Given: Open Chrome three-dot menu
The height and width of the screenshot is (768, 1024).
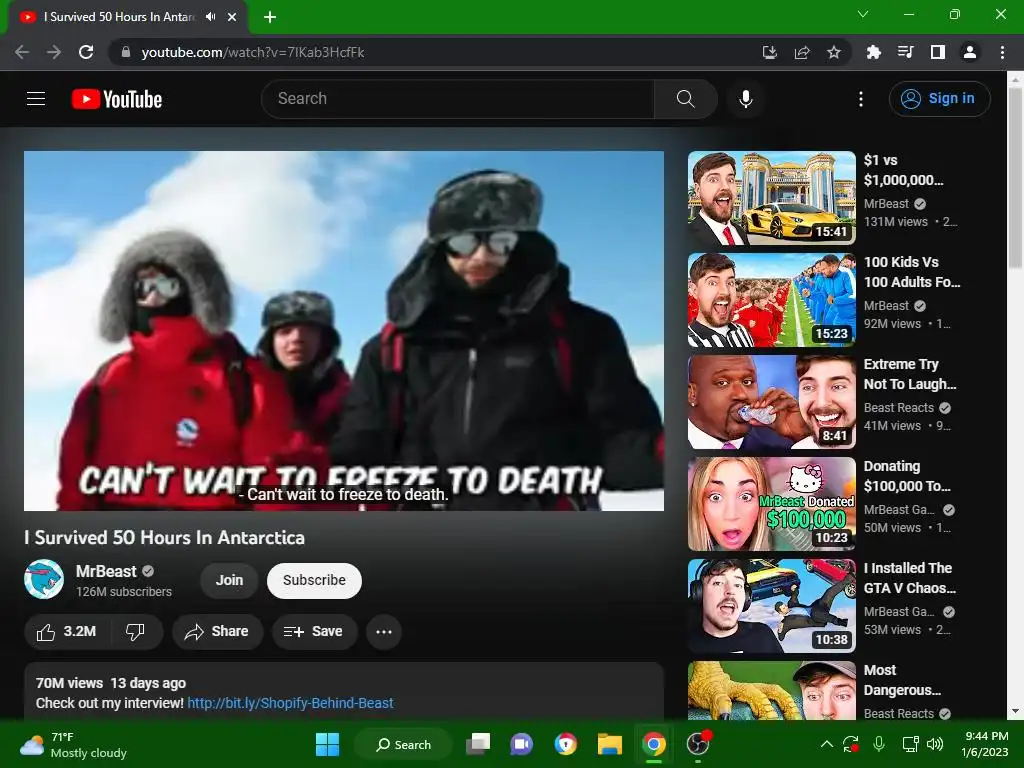Looking at the screenshot, I should click(1002, 52).
